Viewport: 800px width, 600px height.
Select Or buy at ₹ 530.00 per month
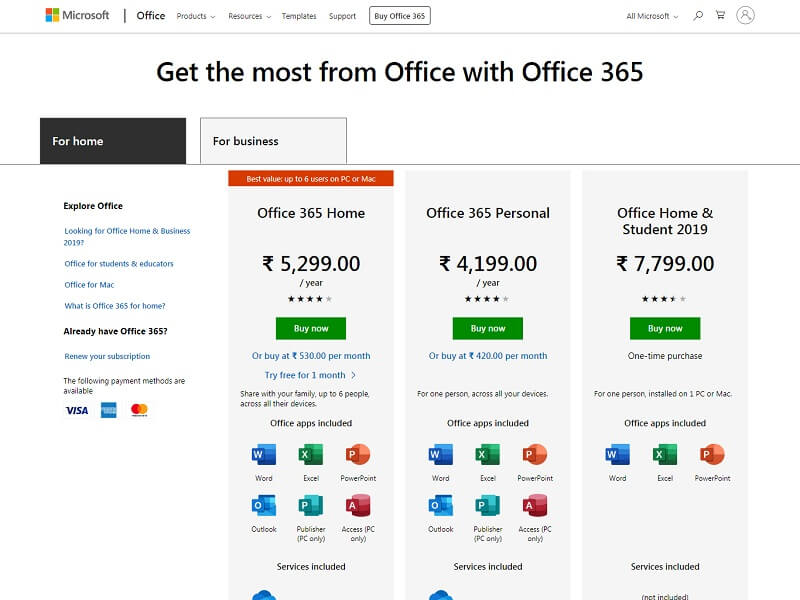click(311, 356)
